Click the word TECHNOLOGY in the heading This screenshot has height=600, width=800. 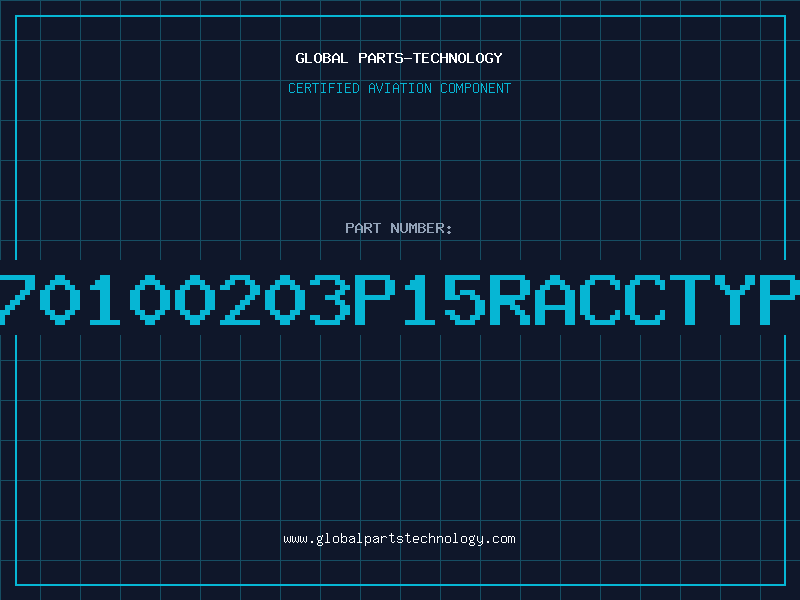click(458, 58)
